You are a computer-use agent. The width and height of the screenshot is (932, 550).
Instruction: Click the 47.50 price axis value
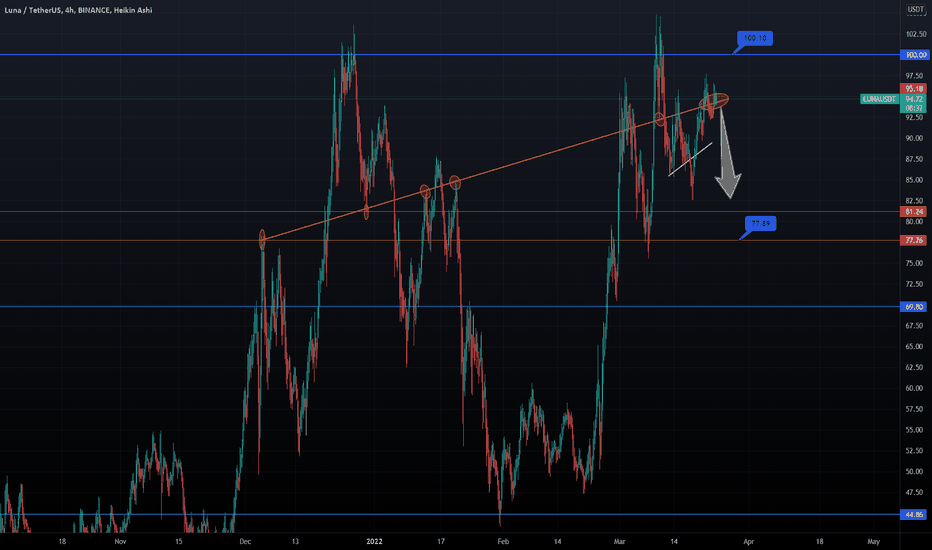(914, 492)
